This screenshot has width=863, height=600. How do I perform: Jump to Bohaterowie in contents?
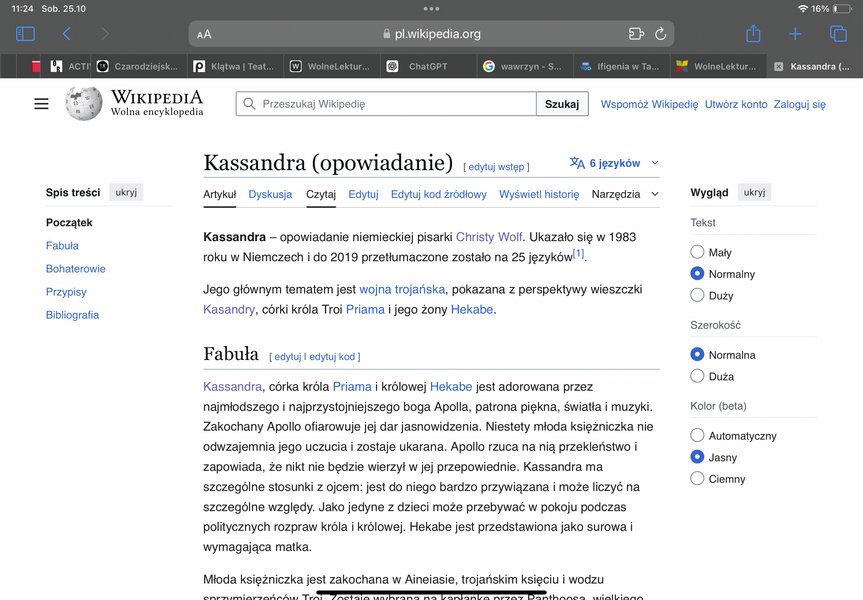(75, 269)
